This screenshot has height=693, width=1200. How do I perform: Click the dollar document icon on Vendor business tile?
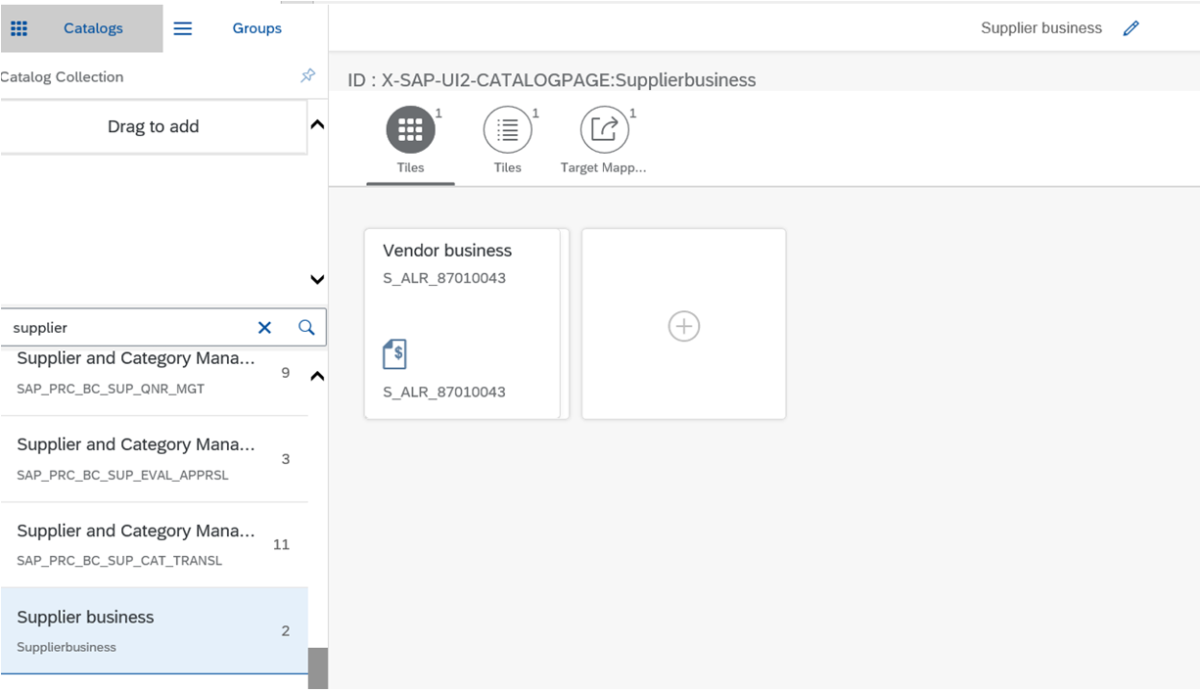[x=394, y=353]
